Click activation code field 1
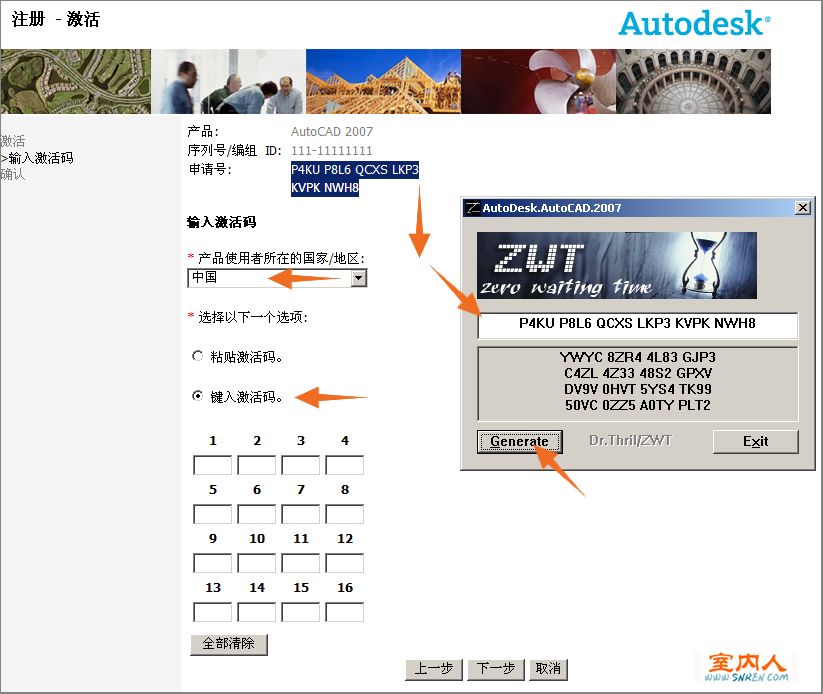The width and height of the screenshot is (823, 694). (x=213, y=465)
